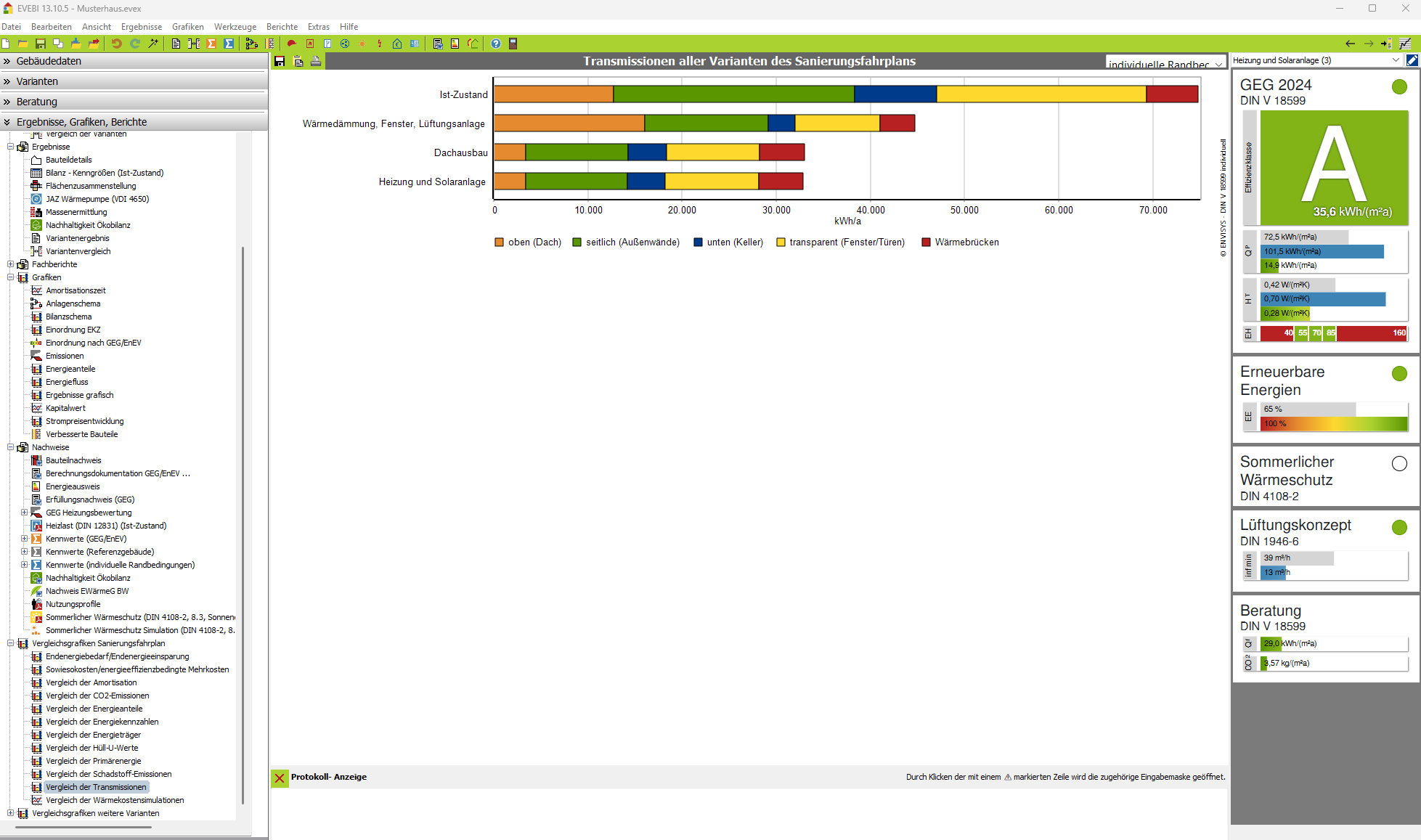Click the red hard hat toolbar icon
Image resolution: width=1421 pixels, height=840 pixels.
coord(291,44)
